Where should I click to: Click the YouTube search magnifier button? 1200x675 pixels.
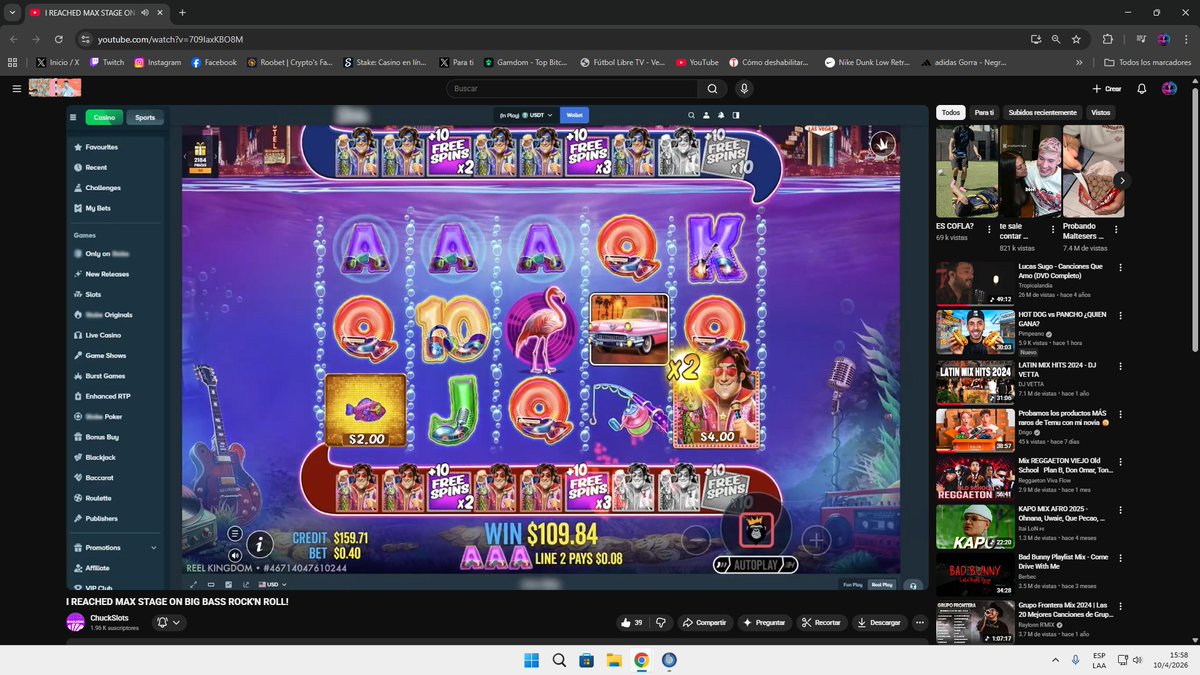[711, 88]
